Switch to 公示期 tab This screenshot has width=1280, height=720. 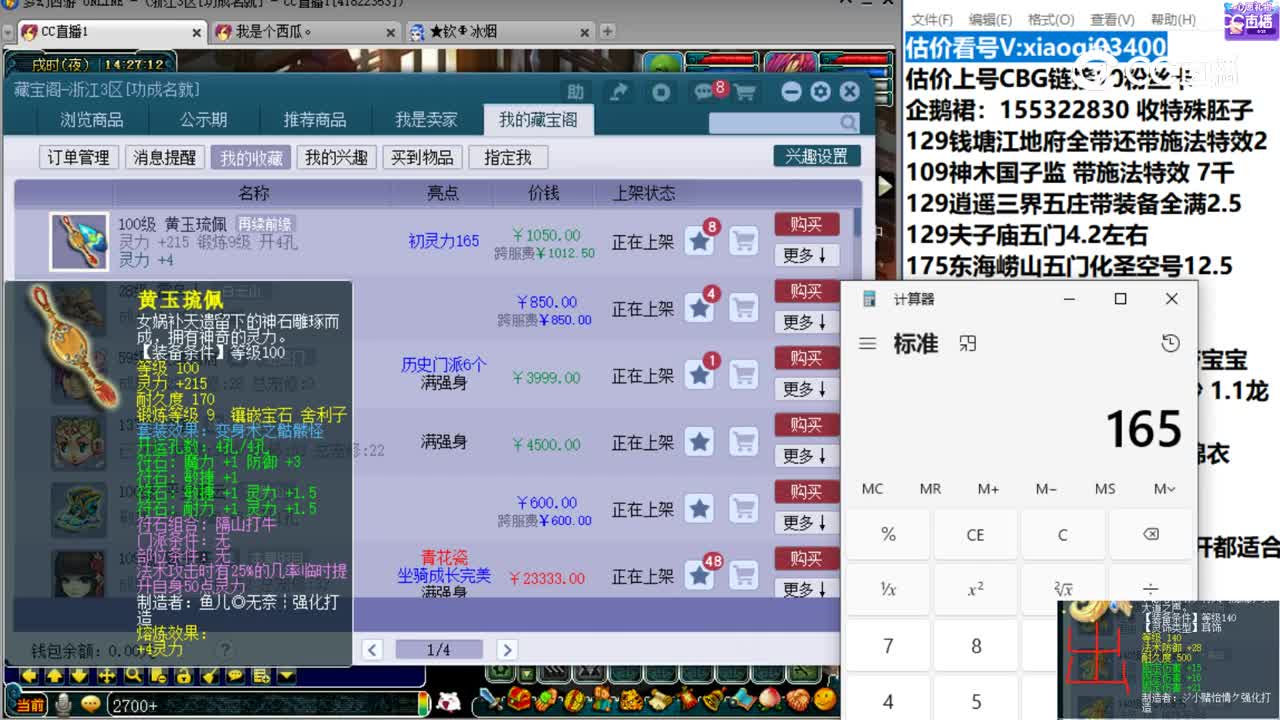(x=203, y=120)
